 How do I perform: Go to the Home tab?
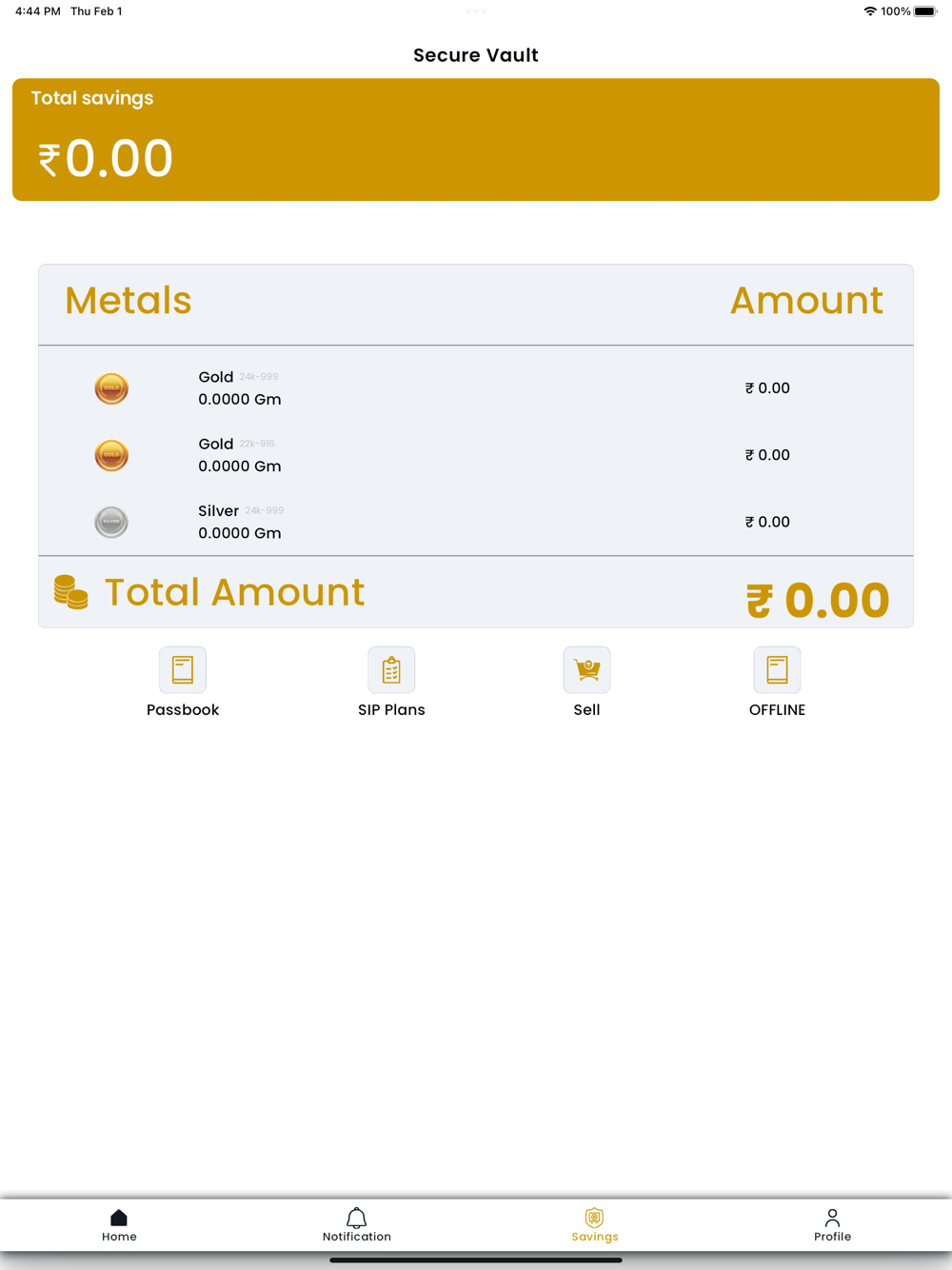[x=119, y=1225]
